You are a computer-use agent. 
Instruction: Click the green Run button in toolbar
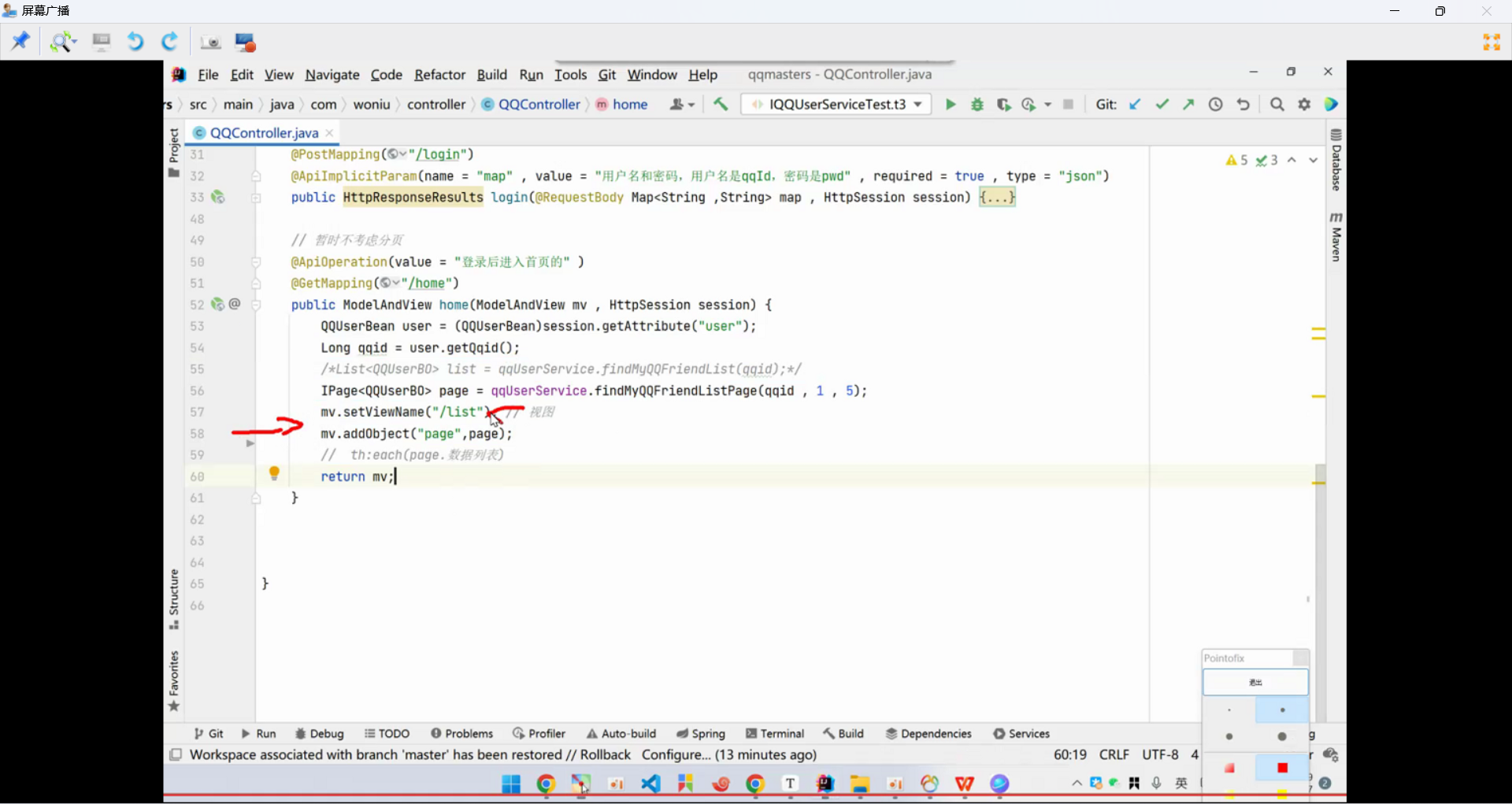tap(951, 105)
